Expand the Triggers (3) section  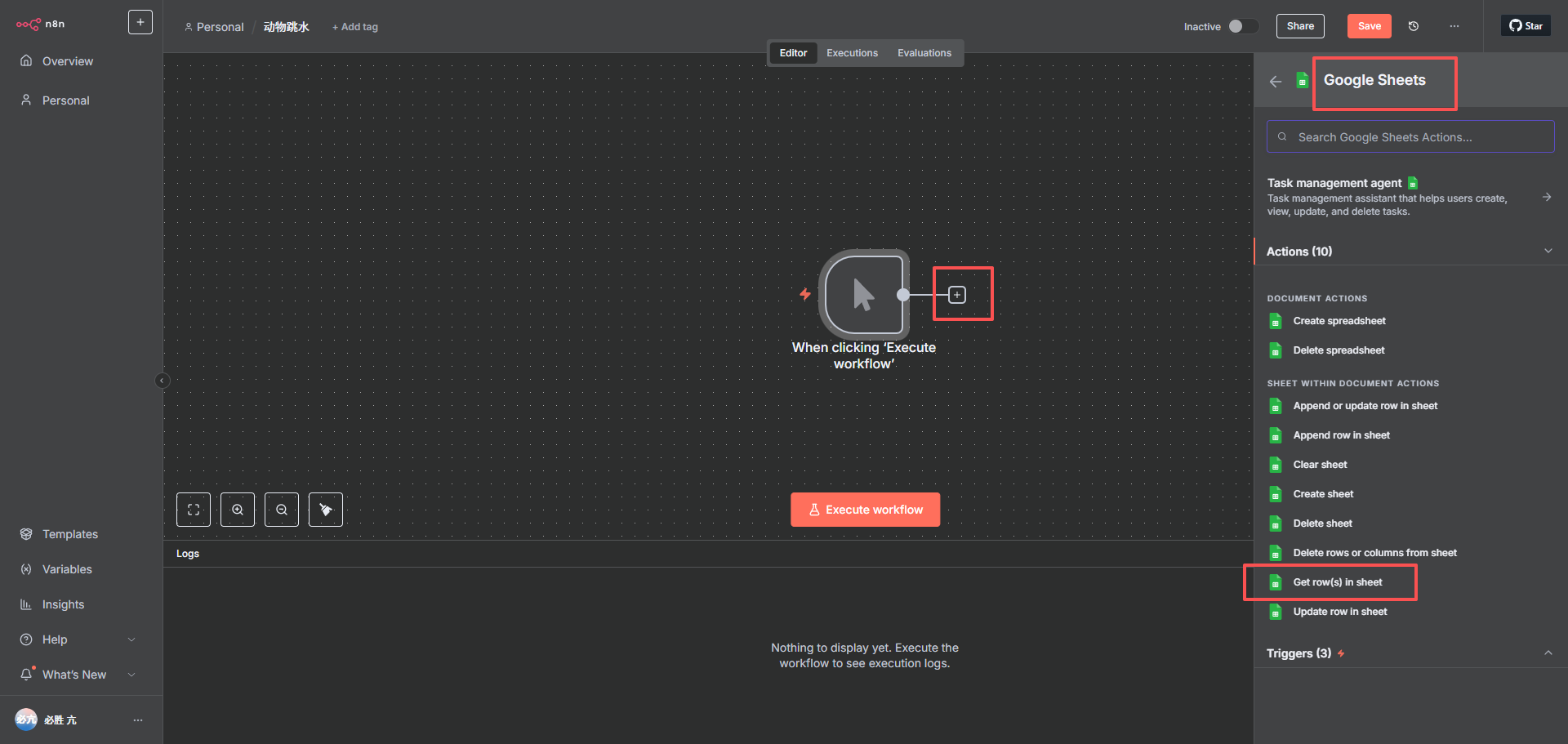point(1410,653)
